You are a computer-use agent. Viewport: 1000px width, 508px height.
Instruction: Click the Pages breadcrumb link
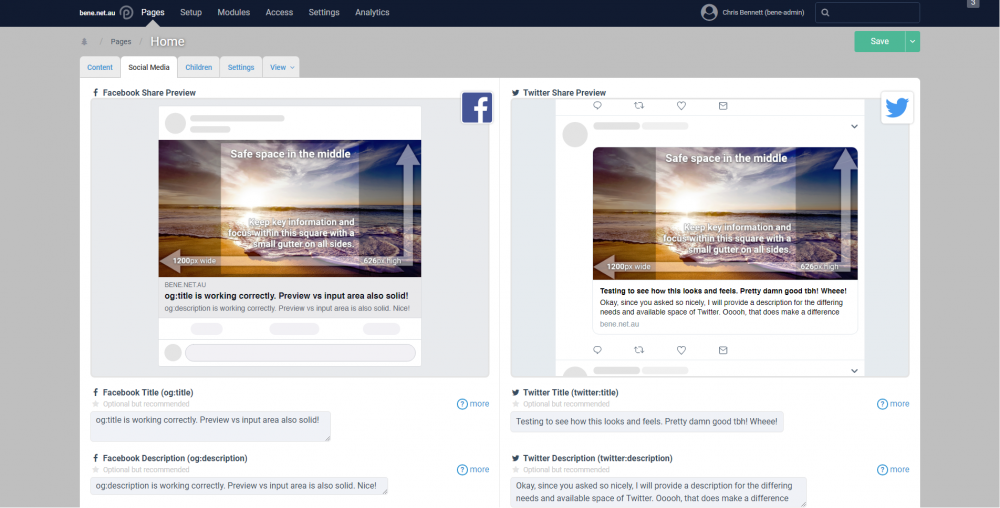[x=121, y=42]
